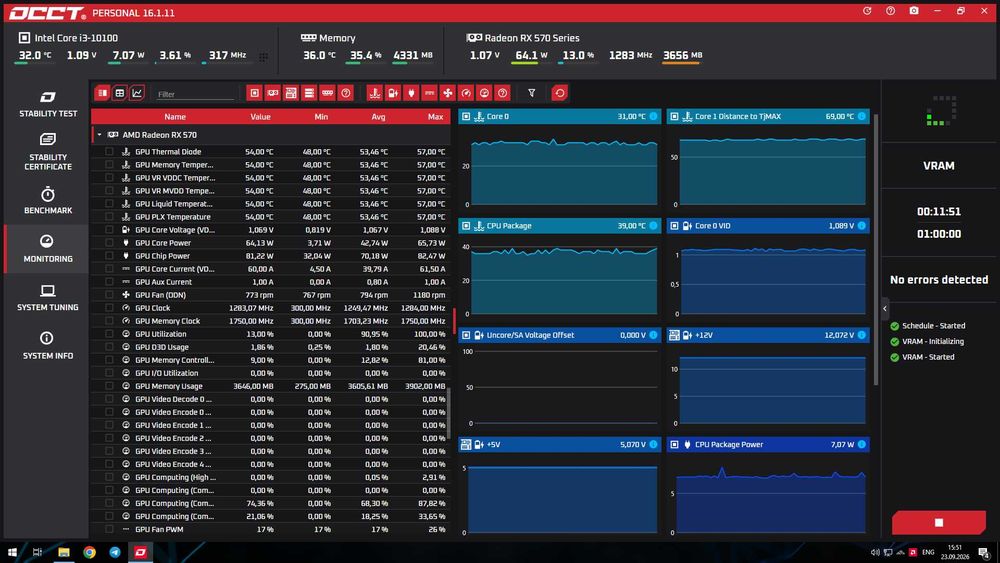
Task: Toggle the CPU header details grid icon
Action: tap(263, 57)
